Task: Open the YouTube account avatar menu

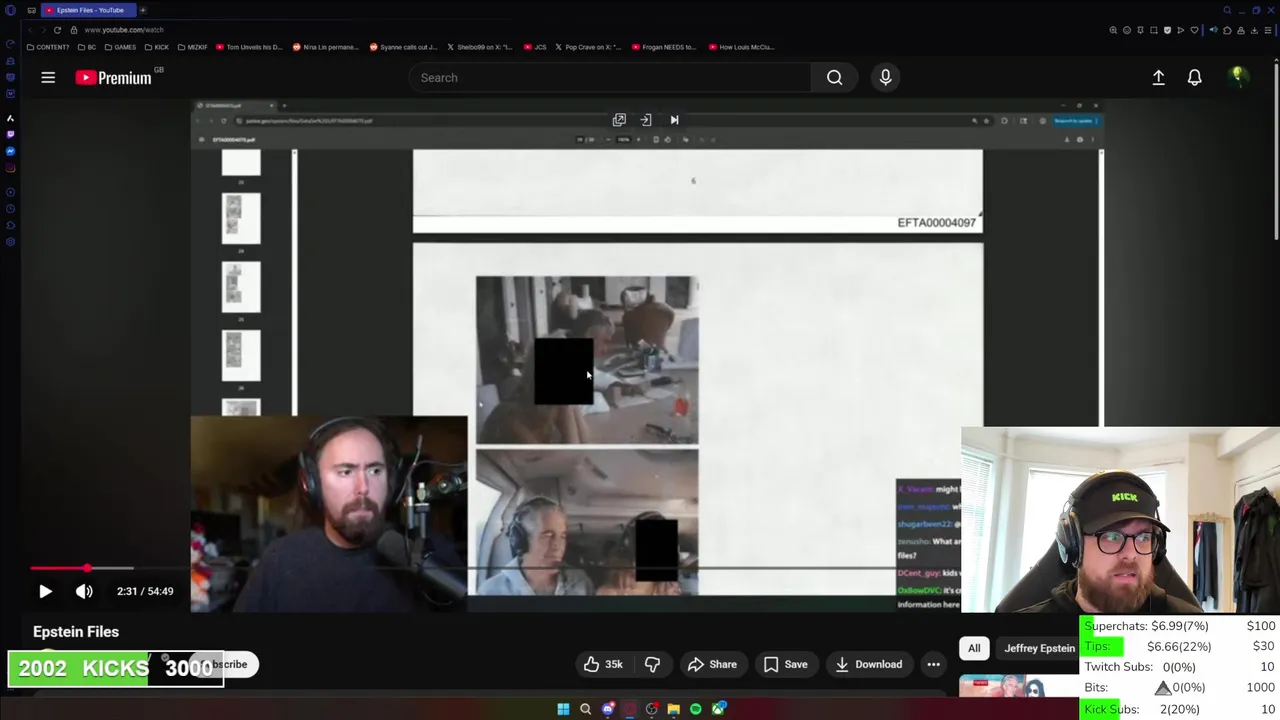Action: coord(1237,77)
